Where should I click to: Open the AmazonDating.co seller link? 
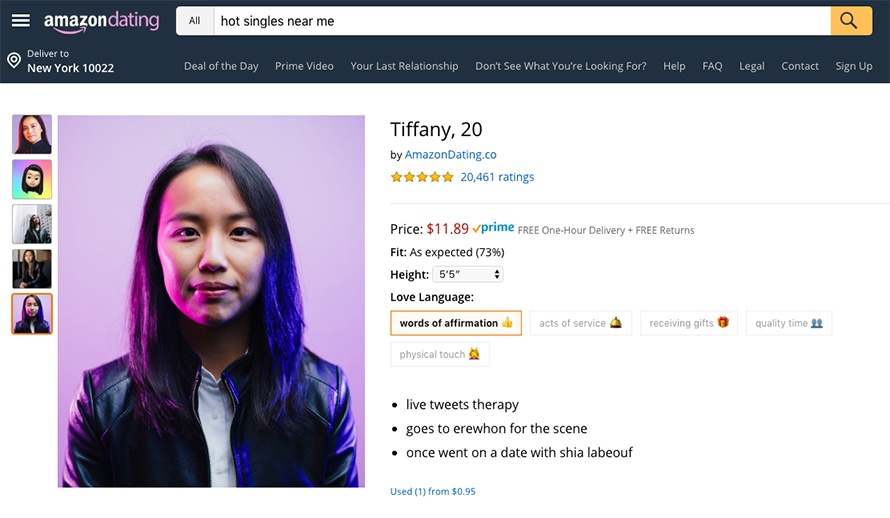click(450, 155)
